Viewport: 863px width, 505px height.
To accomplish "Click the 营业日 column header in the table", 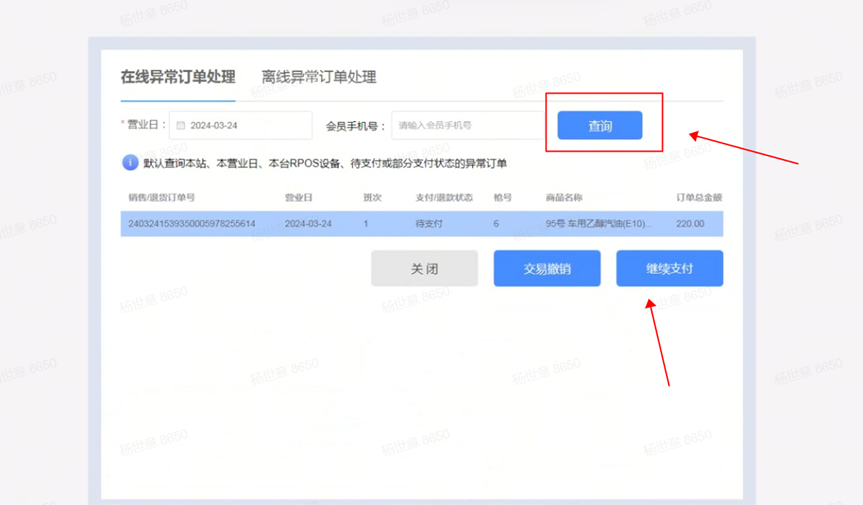I will point(298,198).
